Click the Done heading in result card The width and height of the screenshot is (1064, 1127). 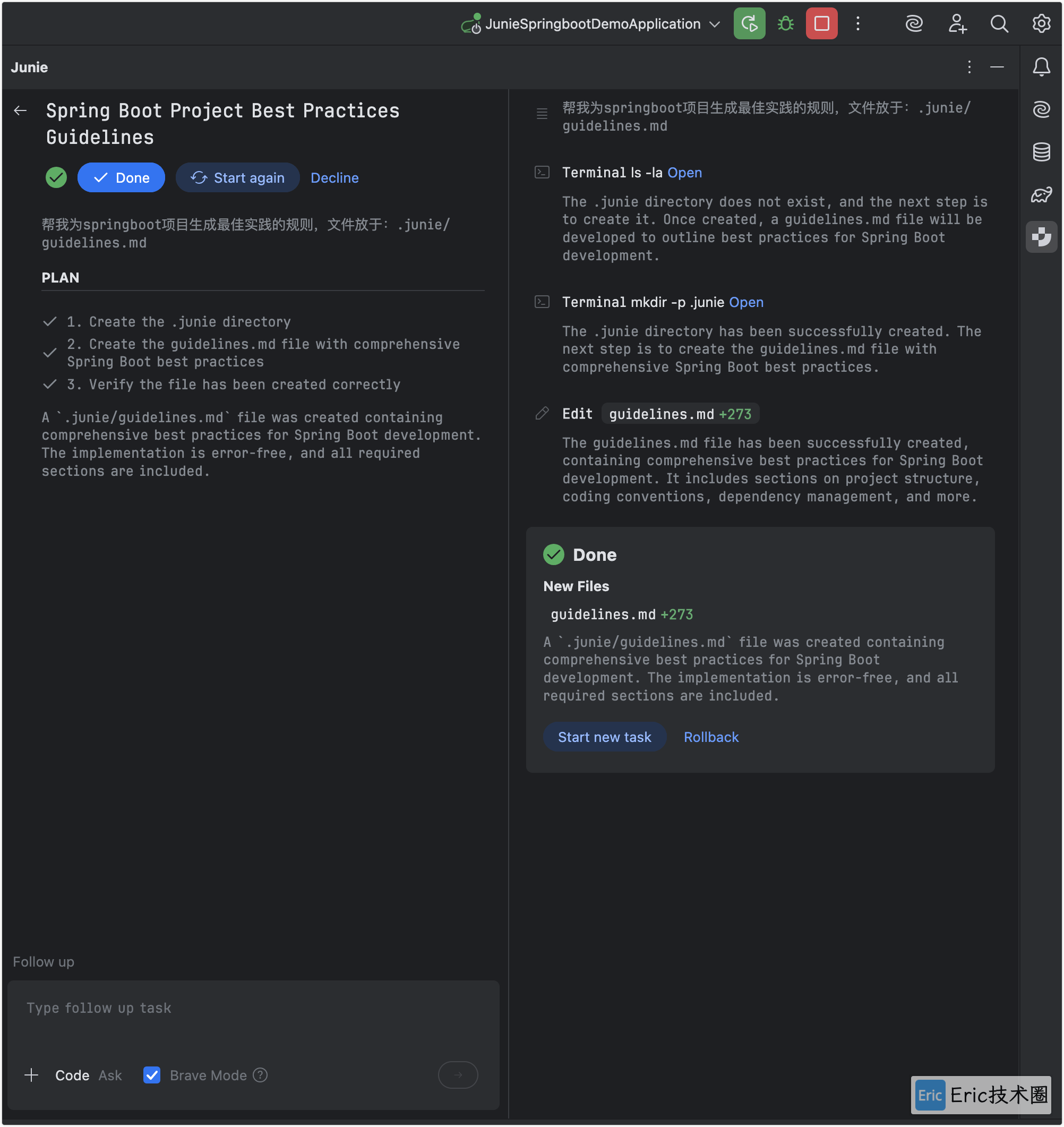click(595, 554)
